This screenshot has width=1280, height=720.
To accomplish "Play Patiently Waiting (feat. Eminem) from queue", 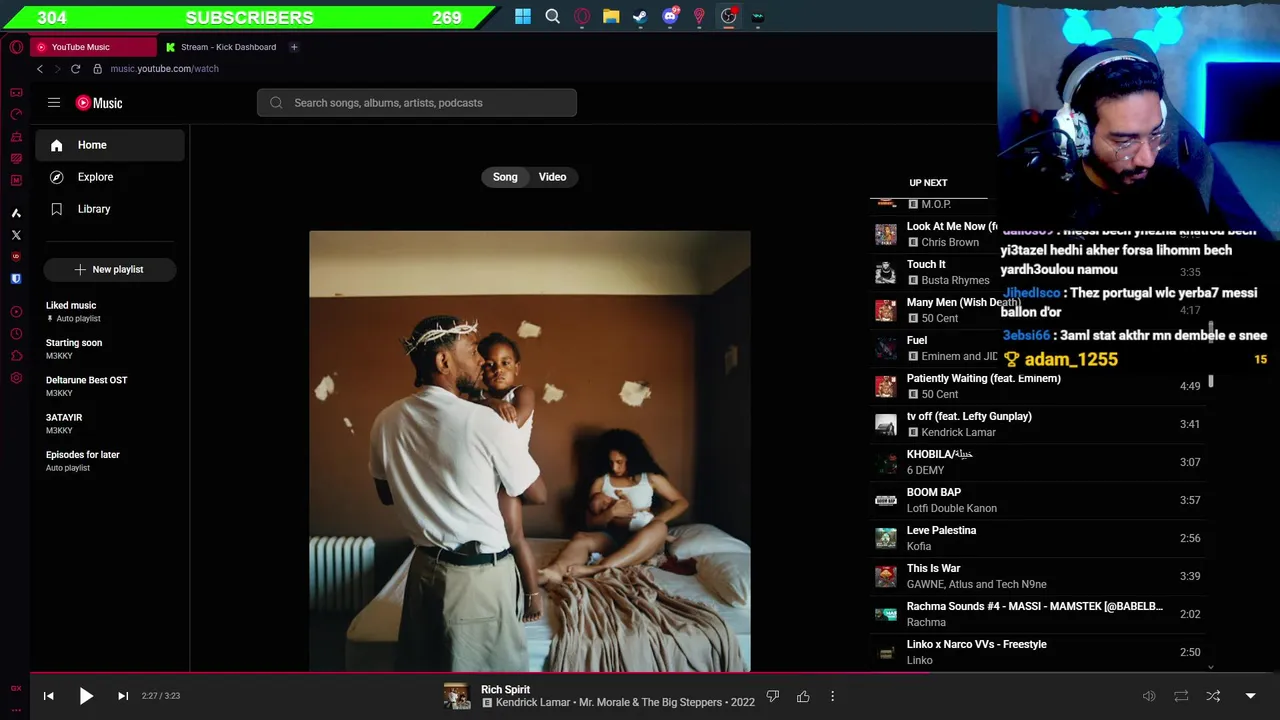I will pyautogui.click(x=1040, y=386).
